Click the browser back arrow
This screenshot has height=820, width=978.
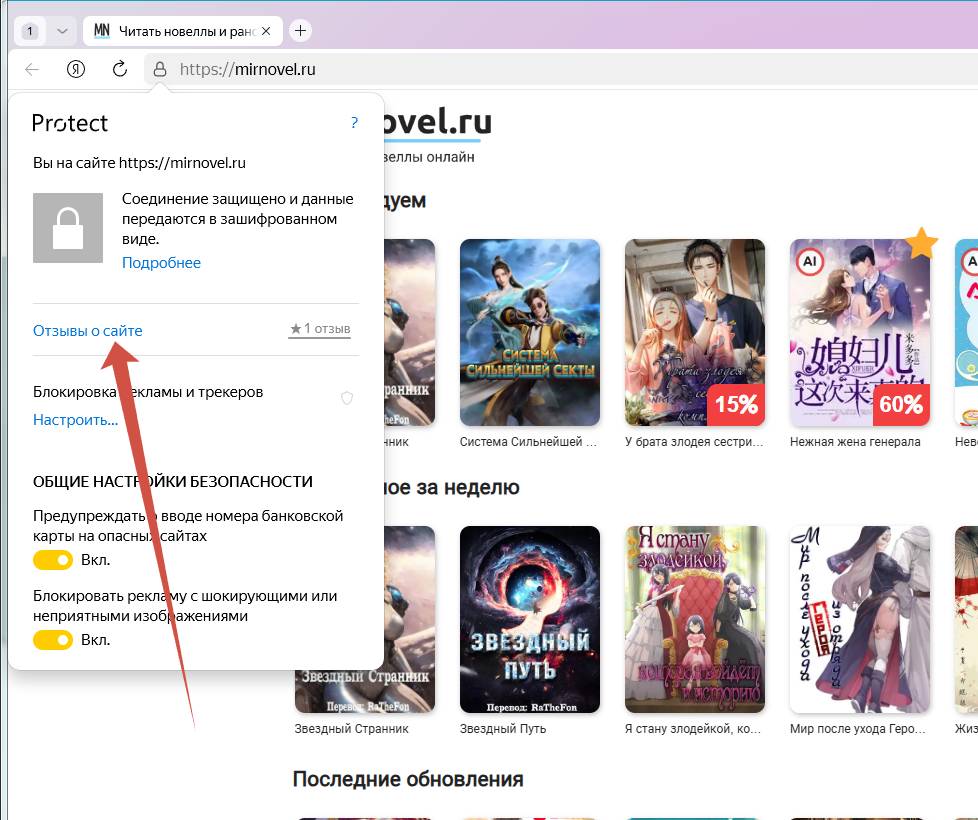point(32,69)
